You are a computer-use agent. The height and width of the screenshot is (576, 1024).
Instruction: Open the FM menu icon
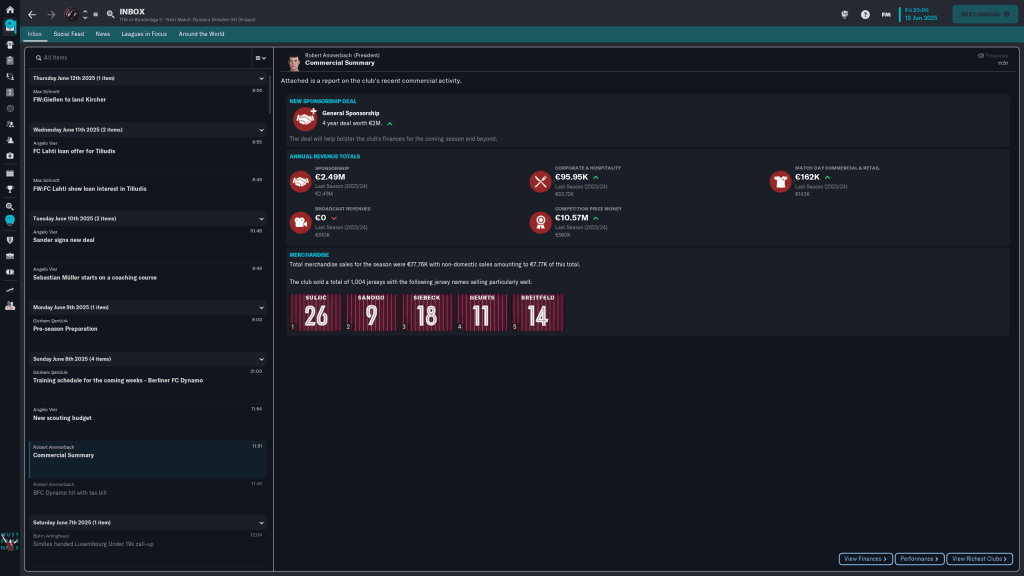coord(886,14)
